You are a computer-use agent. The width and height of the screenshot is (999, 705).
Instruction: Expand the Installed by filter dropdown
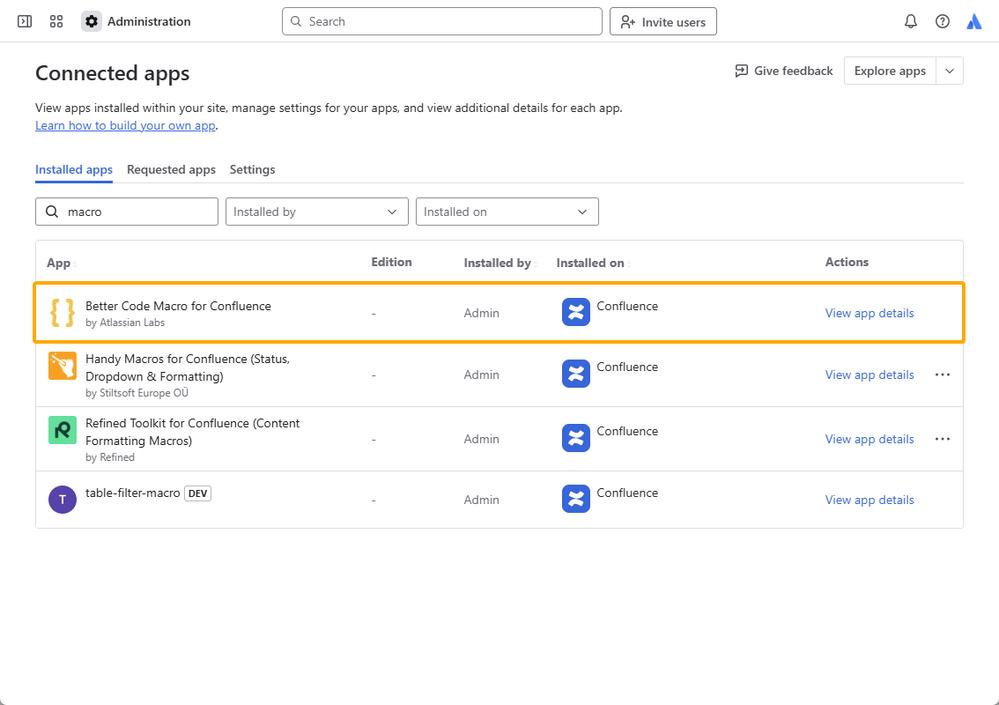[317, 212]
